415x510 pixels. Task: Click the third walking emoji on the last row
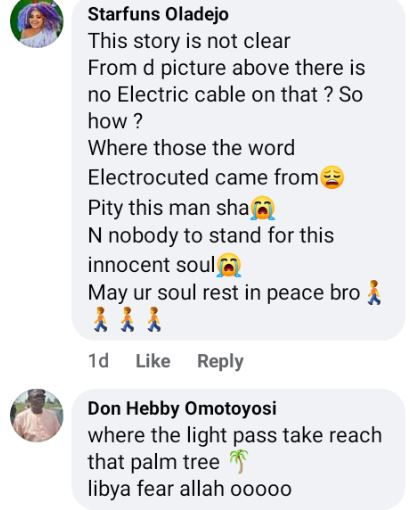(x=154, y=319)
